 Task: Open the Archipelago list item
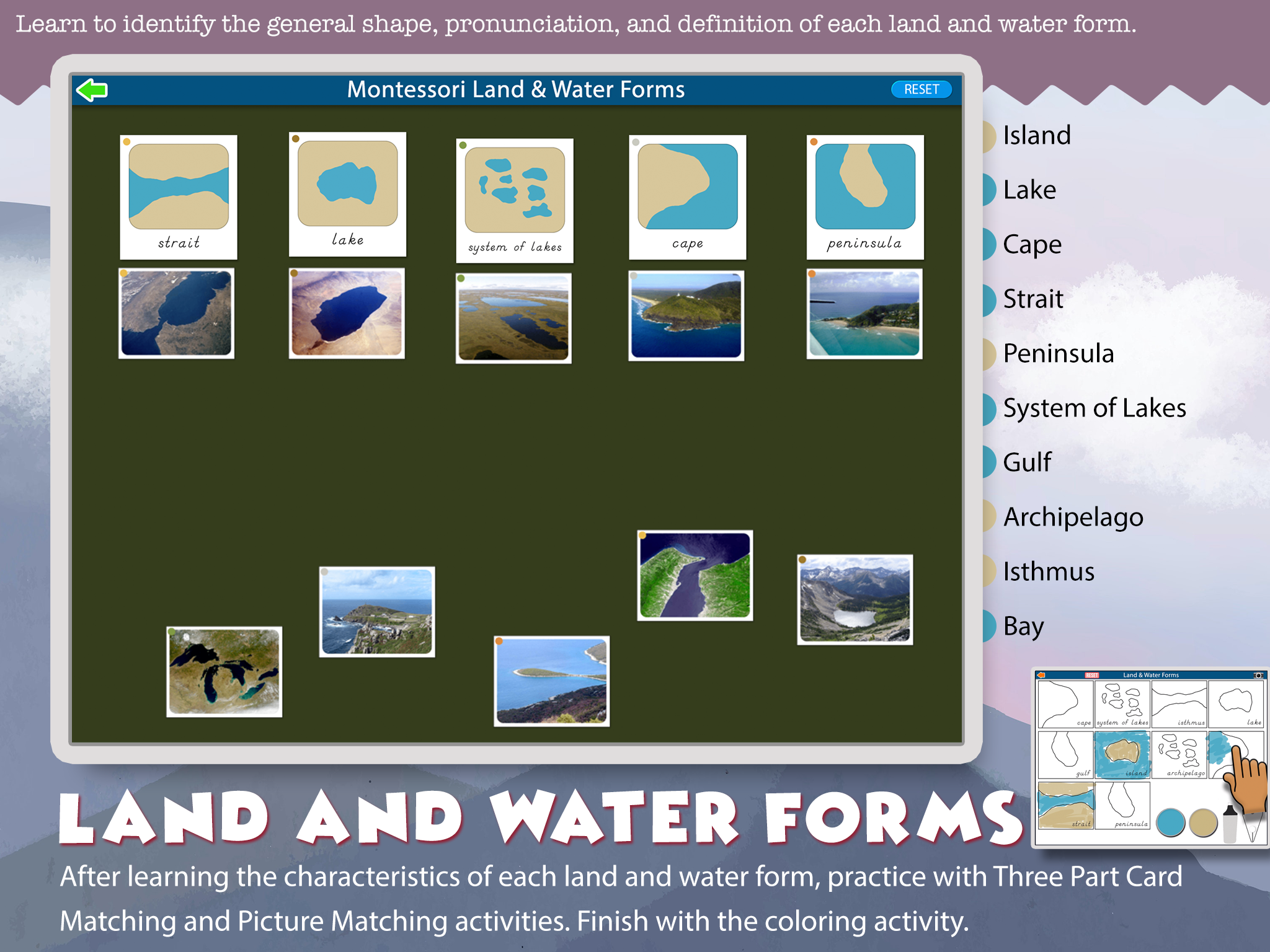tap(1073, 517)
